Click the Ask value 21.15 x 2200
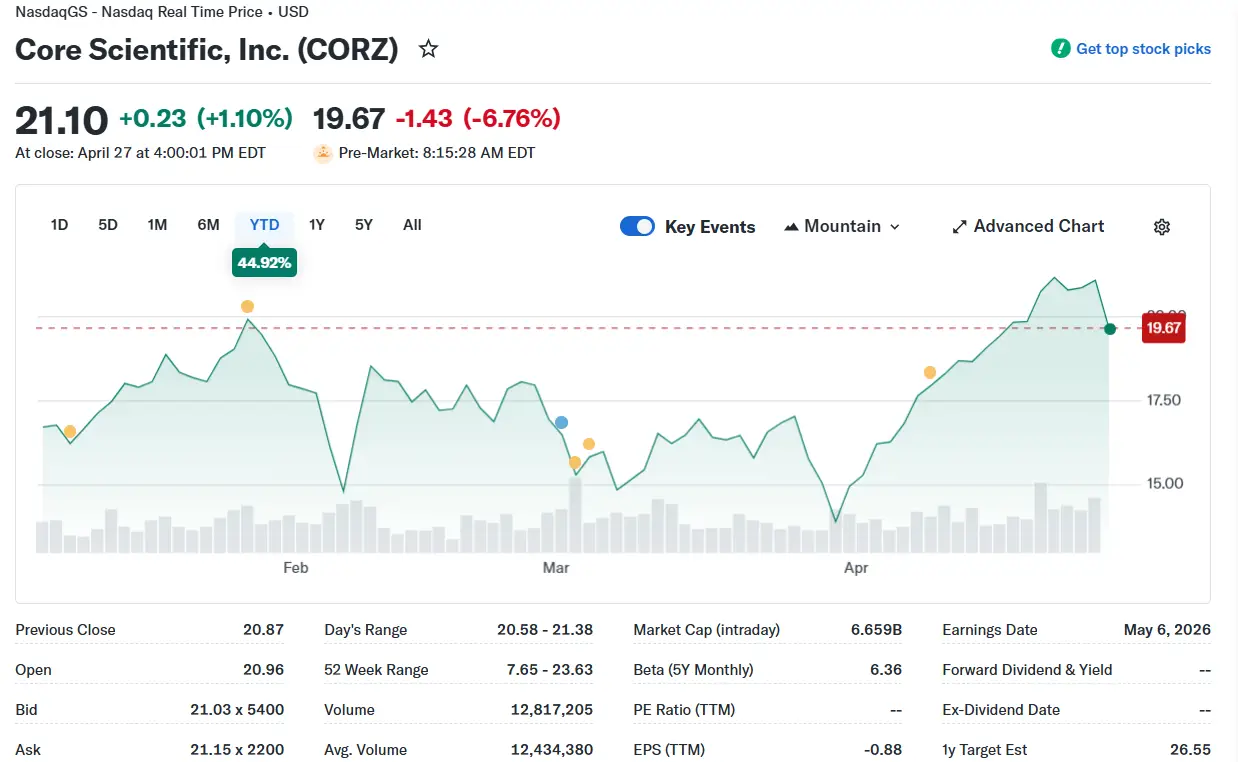The width and height of the screenshot is (1238, 762). tap(237, 750)
